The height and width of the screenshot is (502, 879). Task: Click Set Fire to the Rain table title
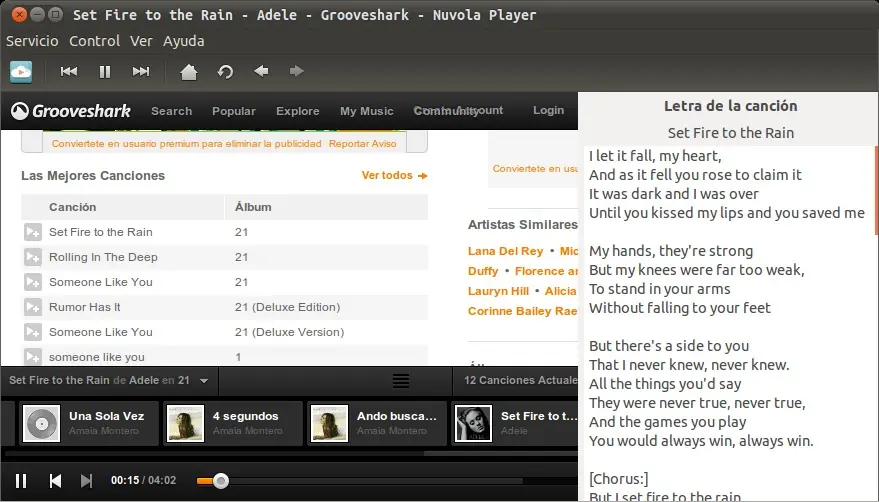pyautogui.click(x=100, y=232)
